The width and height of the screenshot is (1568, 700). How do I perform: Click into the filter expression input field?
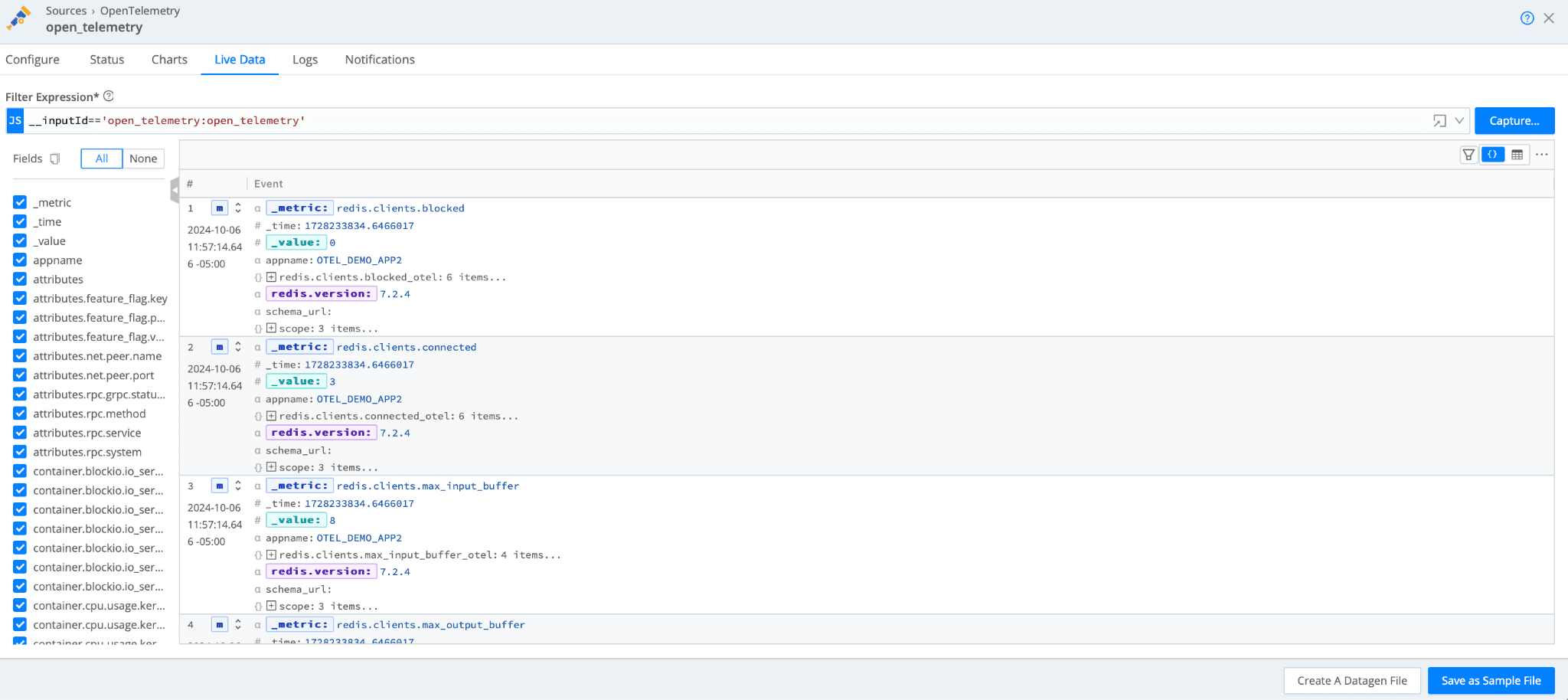click(689, 121)
